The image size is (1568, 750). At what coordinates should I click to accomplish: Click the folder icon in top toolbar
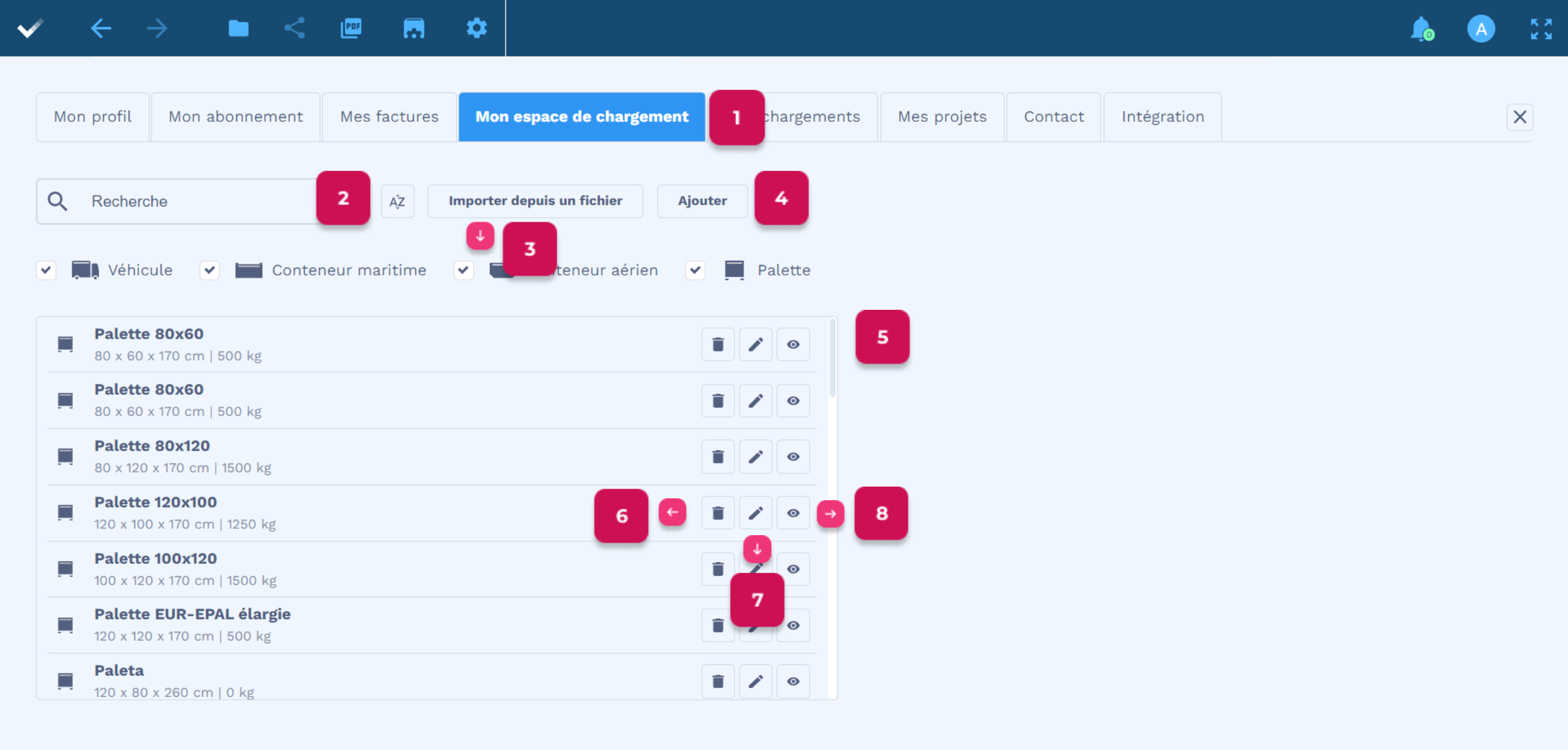tap(238, 28)
